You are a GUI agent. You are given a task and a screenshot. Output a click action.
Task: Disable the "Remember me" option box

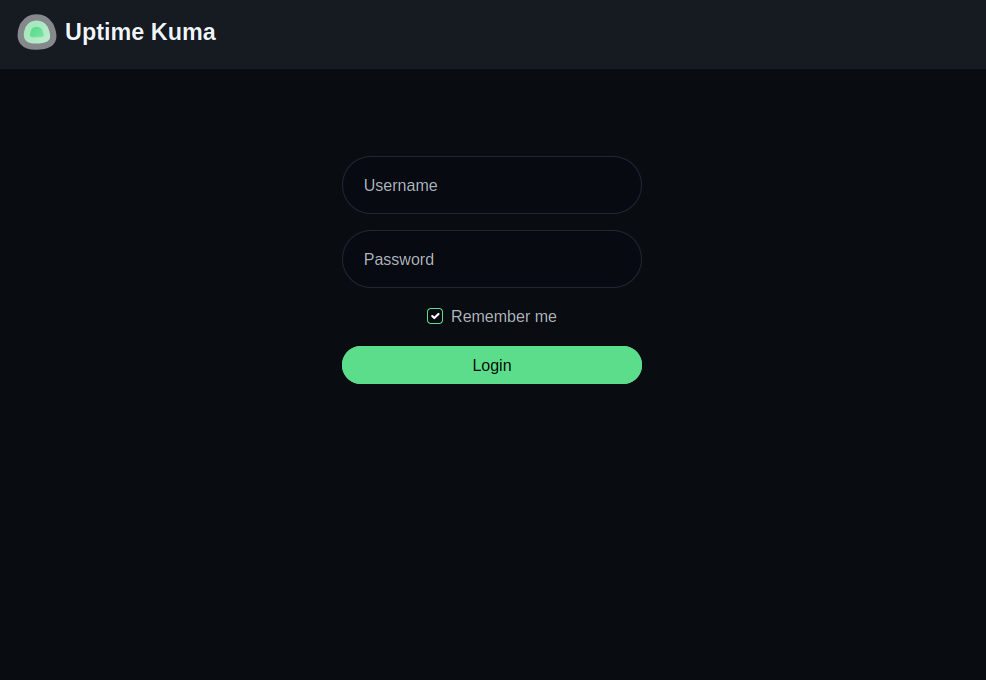point(435,316)
